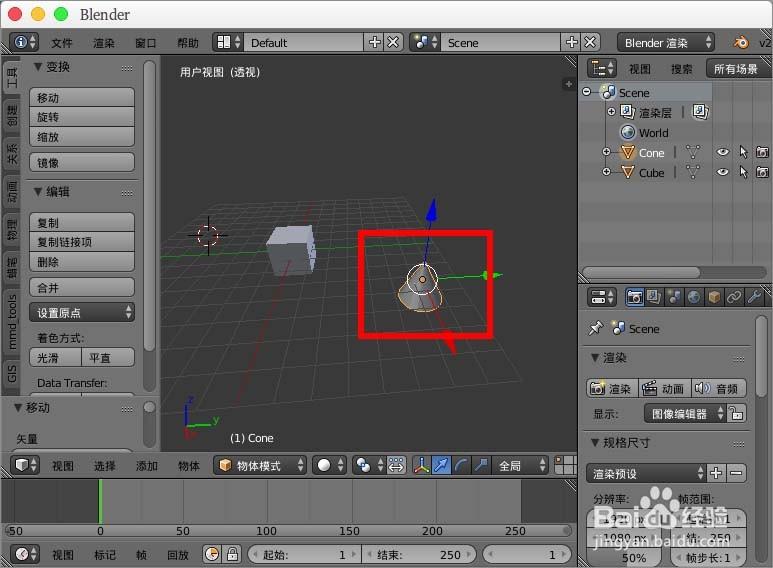Open the 设置原点 dropdown
The height and width of the screenshot is (568, 773).
point(82,313)
